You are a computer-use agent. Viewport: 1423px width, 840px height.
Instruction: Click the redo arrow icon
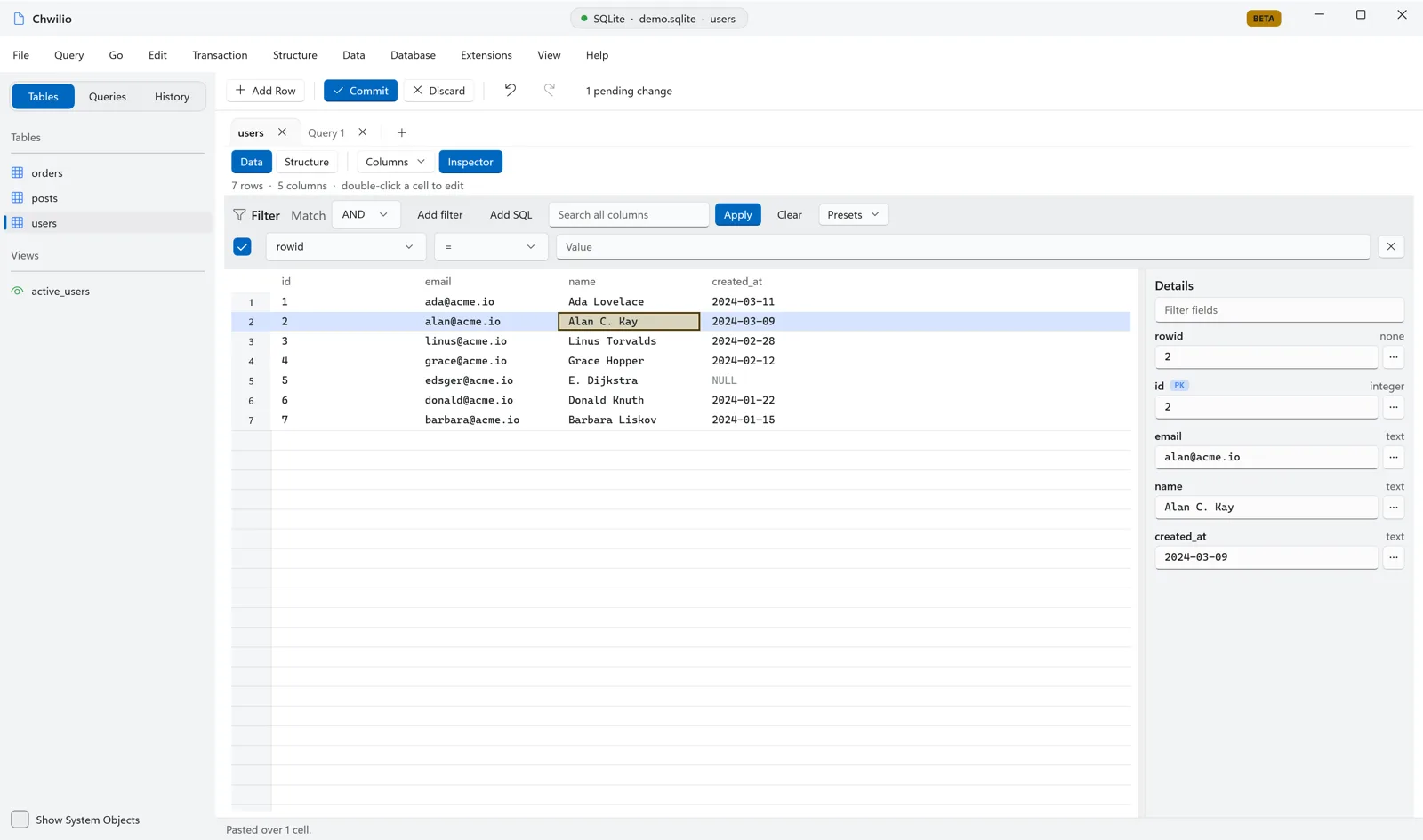coord(550,90)
